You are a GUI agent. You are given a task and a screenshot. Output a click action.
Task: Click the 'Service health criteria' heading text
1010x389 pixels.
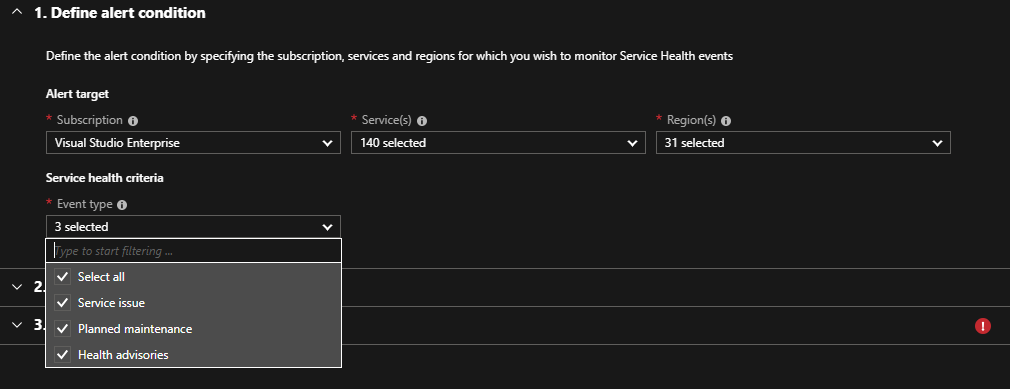(x=104, y=178)
